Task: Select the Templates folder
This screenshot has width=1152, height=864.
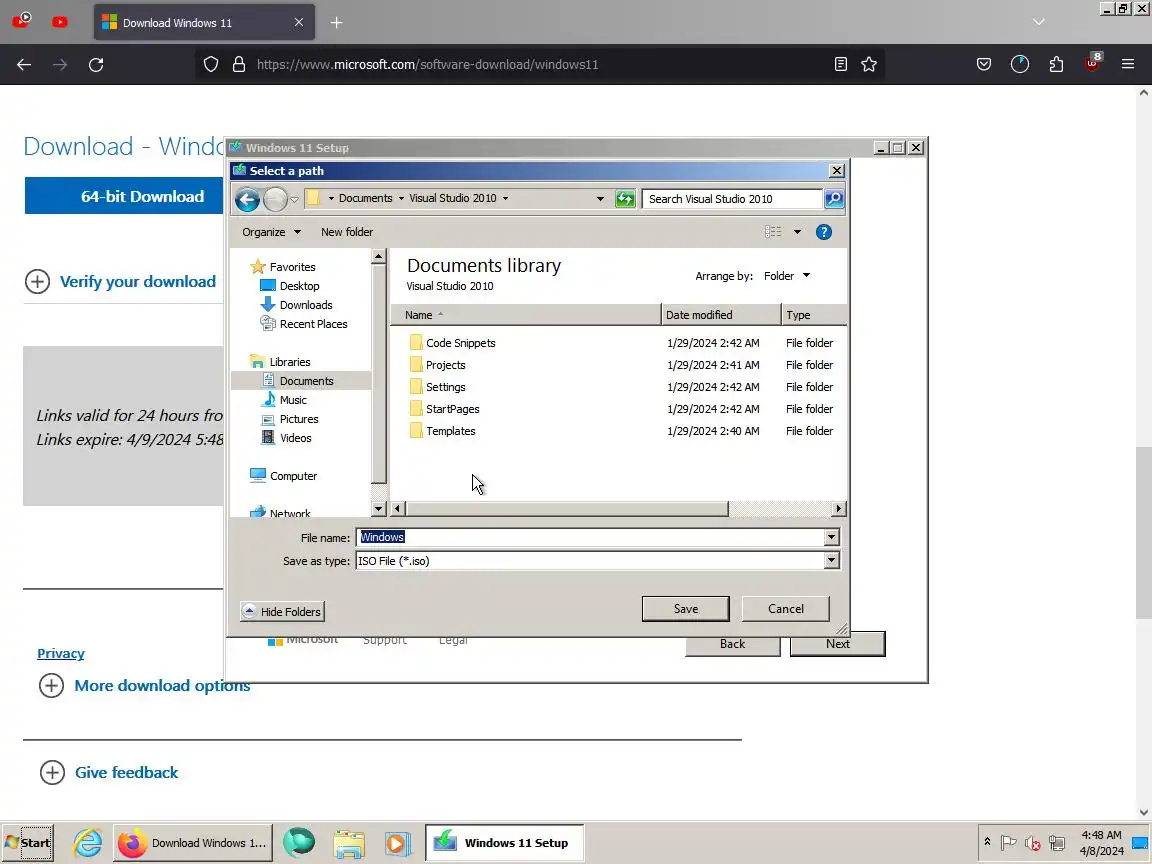Action: (x=450, y=431)
